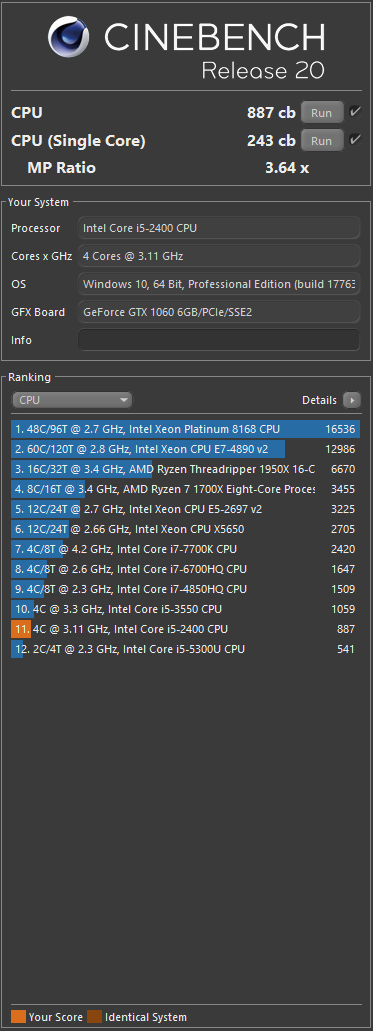The height and width of the screenshot is (1031, 373).
Task: Toggle the CPU test checkbox
Action: click(x=355, y=112)
